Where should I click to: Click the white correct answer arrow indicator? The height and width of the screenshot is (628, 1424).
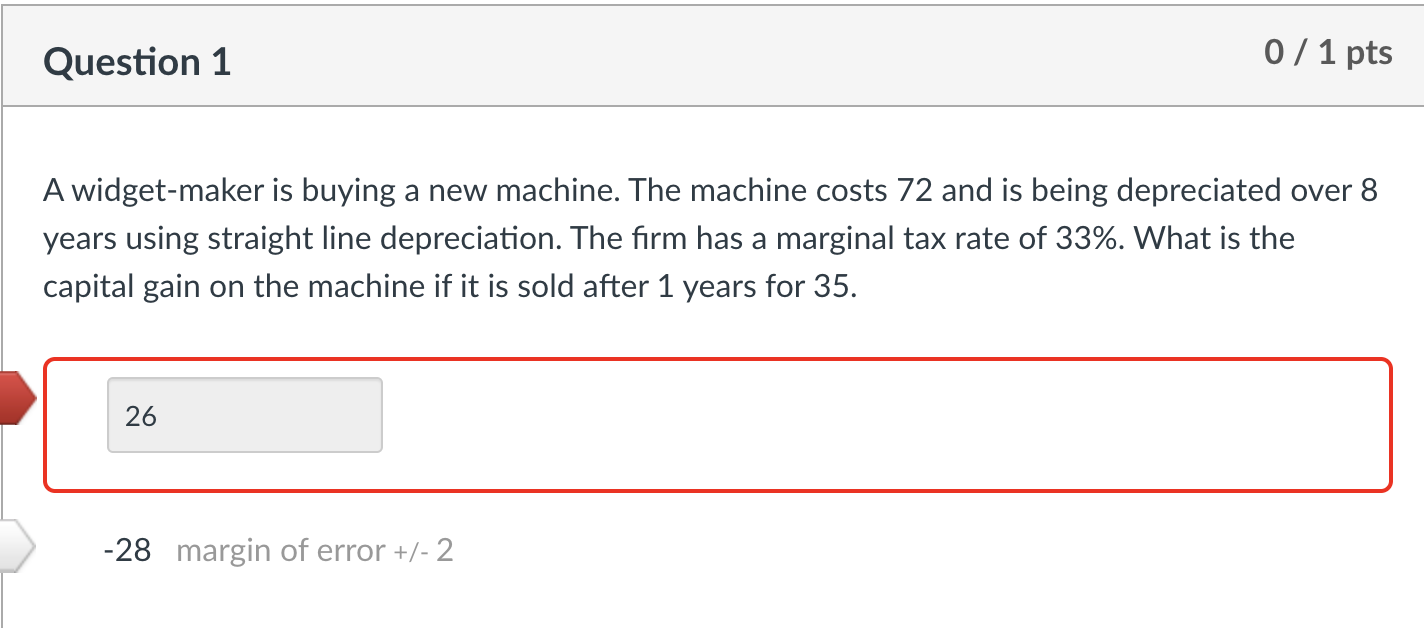[x=15, y=548]
